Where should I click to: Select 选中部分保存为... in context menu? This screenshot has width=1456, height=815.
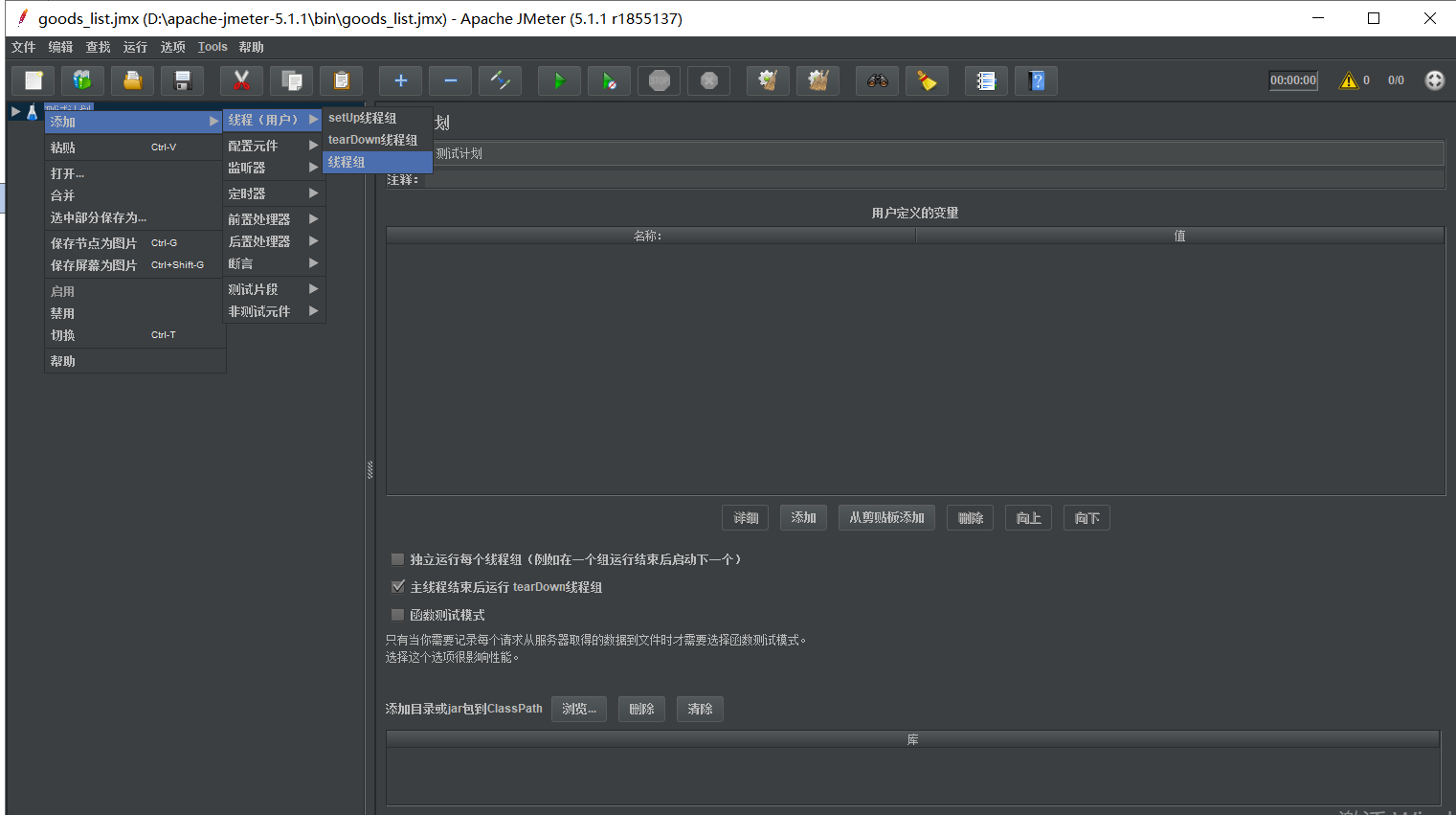click(134, 217)
